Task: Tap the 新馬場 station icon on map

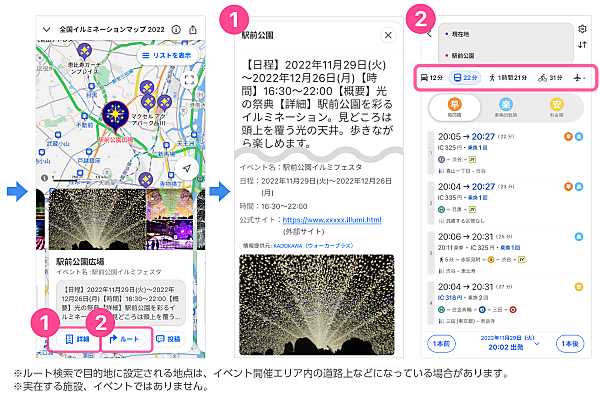Action: tap(166, 145)
